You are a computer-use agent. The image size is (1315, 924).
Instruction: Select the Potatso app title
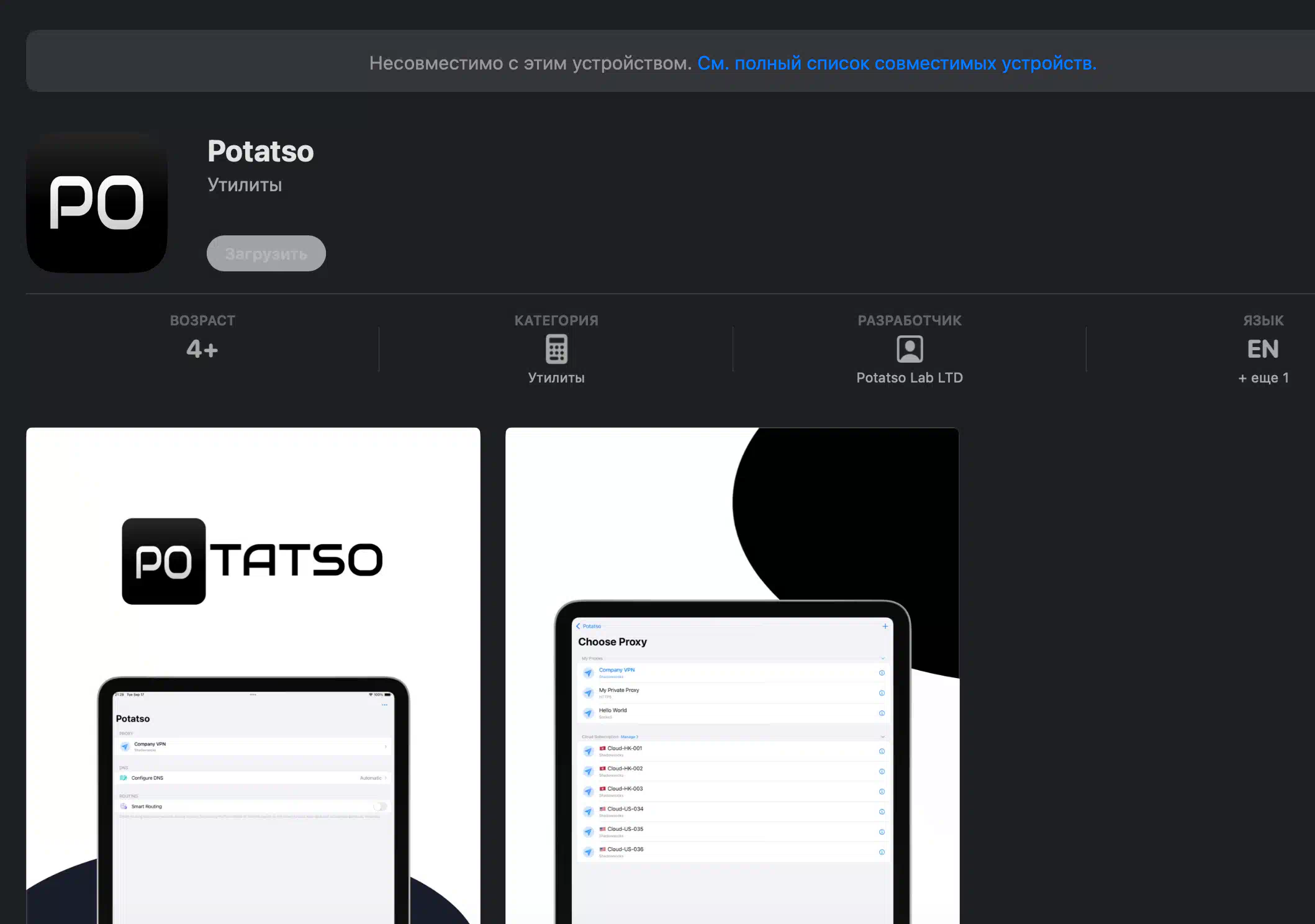coord(261,152)
